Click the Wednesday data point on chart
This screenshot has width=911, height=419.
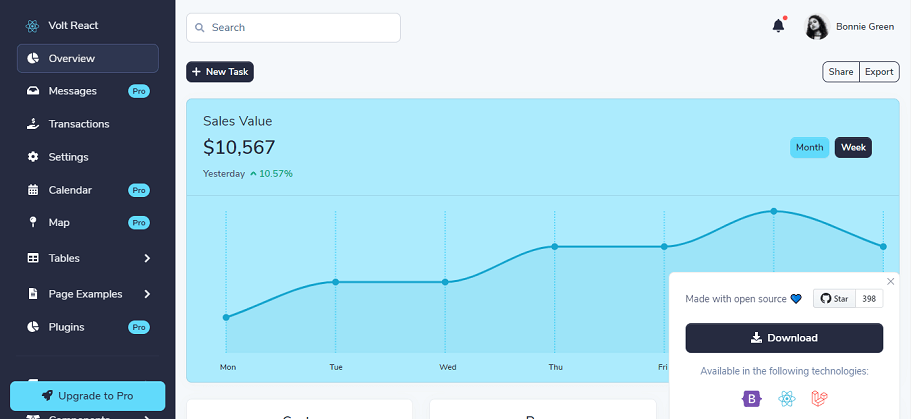pyautogui.click(x=445, y=282)
